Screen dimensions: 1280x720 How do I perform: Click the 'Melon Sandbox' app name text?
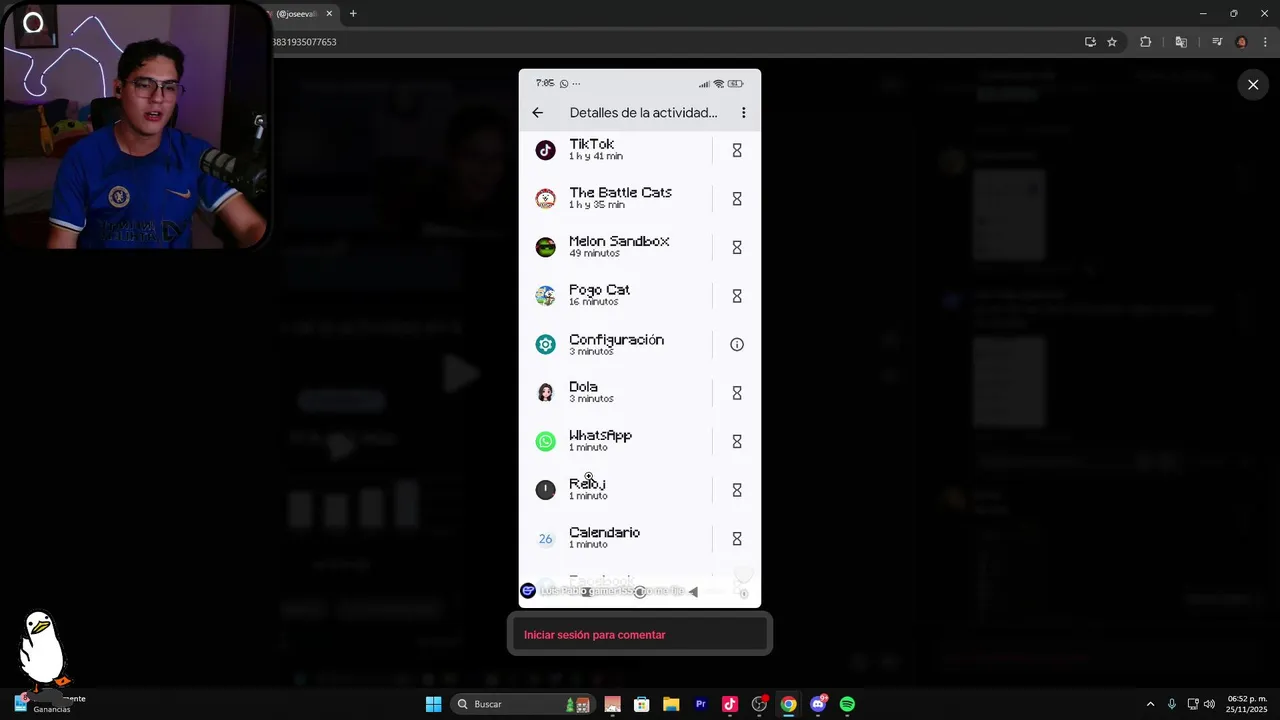(619, 241)
